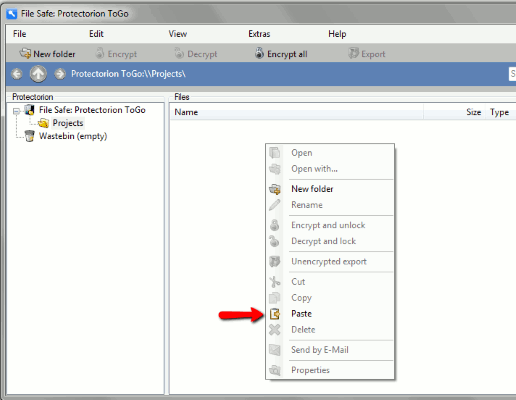Click the Decrypt toolbar label
This screenshot has height=400, width=516.
pos(202,54)
